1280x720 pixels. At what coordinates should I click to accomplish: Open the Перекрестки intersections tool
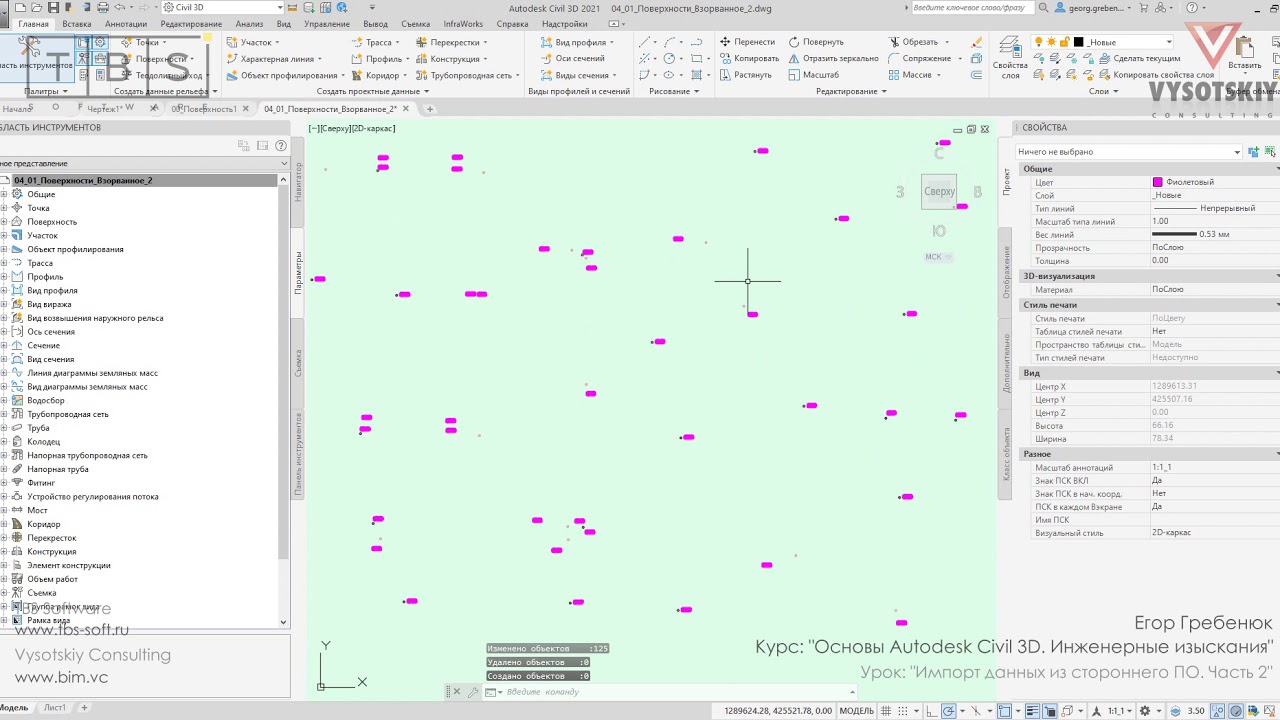pos(452,42)
